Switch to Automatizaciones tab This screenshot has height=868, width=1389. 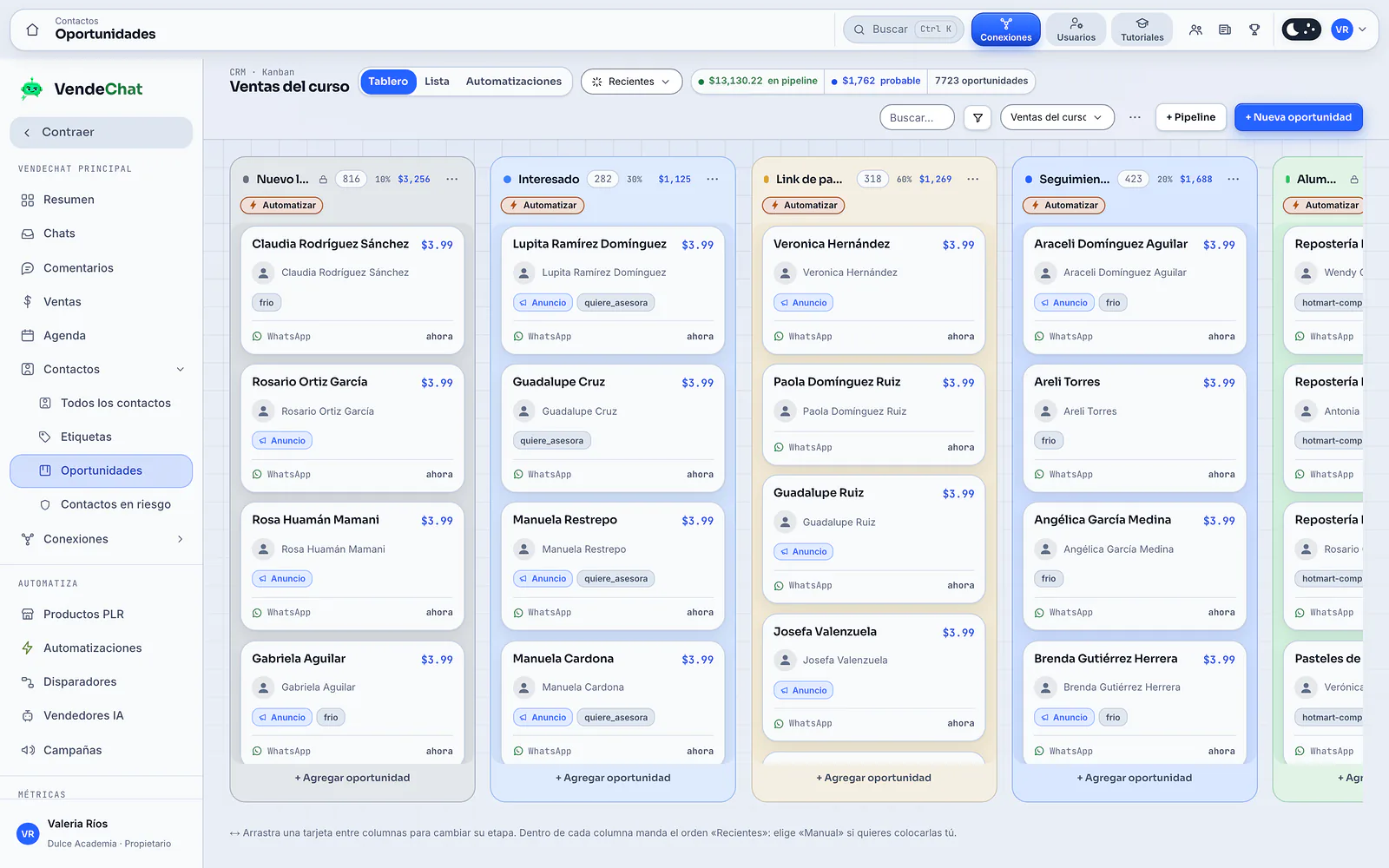tap(514, 82)
